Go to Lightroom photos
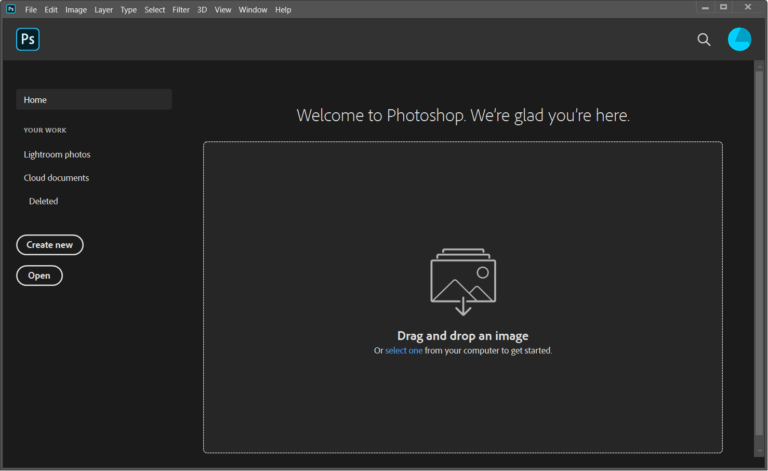The height and width of the screenshot is (471, 768). (x=57, y=154)
